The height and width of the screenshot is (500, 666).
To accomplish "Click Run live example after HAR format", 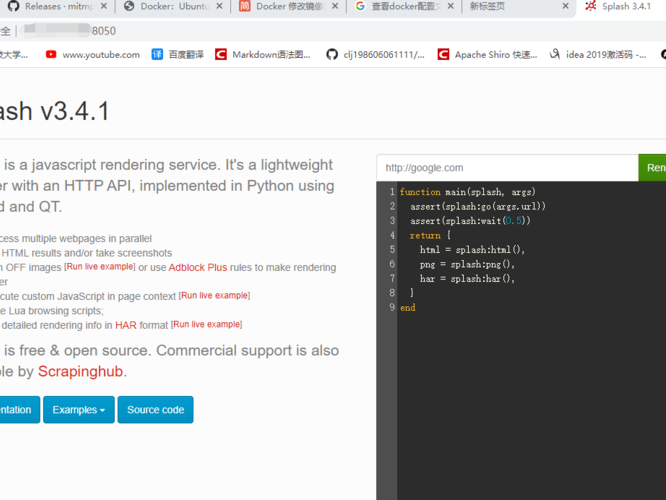I will pyautogui.click(x=206, y=325).
